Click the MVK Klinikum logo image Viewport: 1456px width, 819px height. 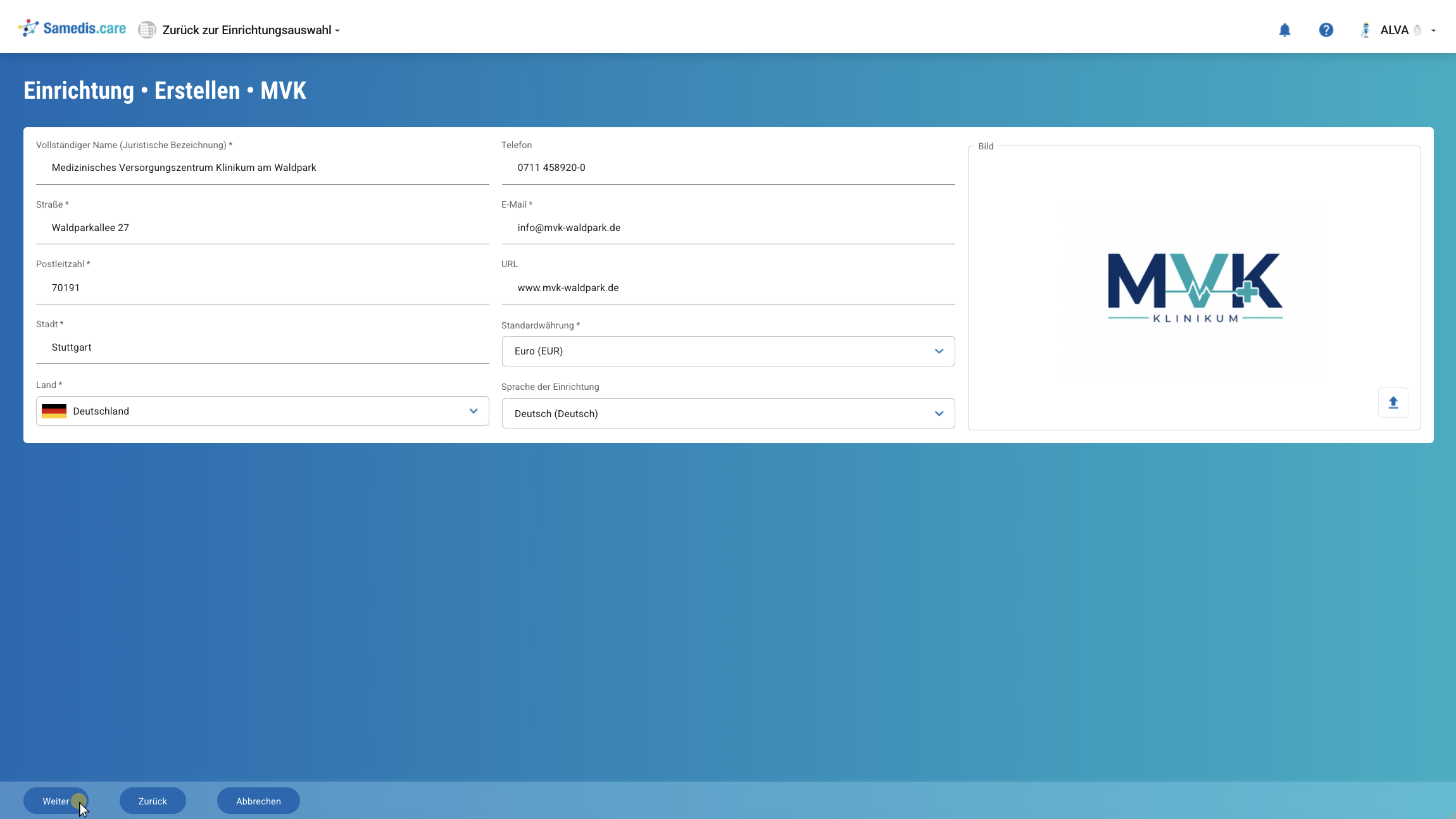click(x=1195, y=288)
